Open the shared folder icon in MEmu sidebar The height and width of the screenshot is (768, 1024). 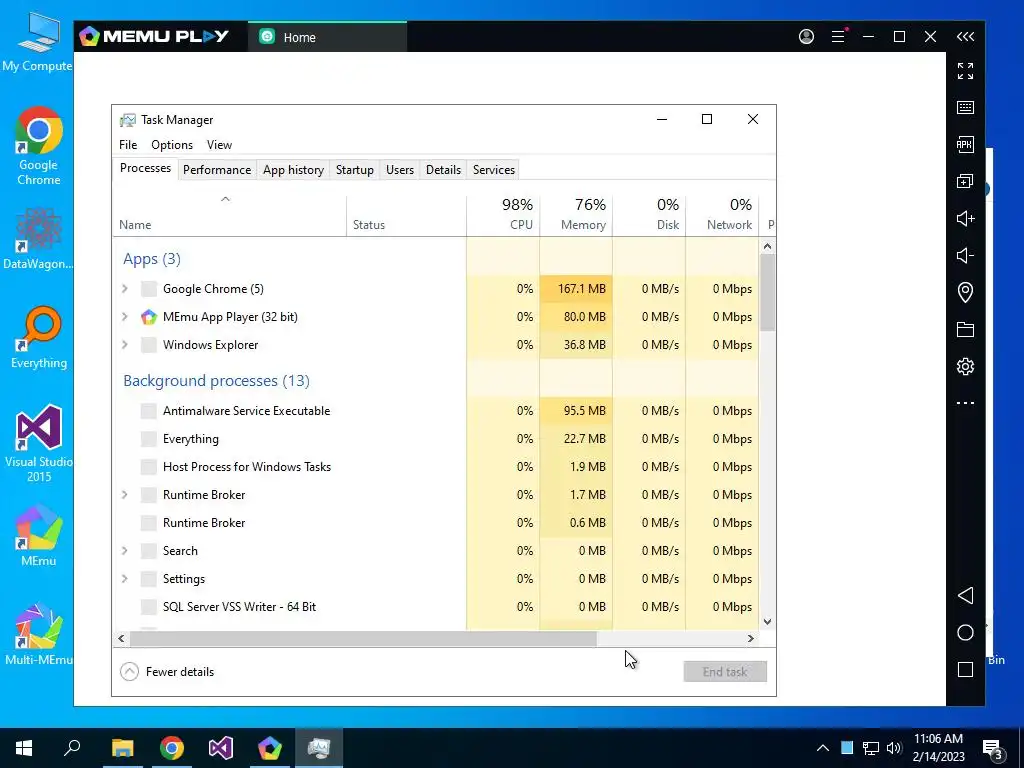coord(965,329)
